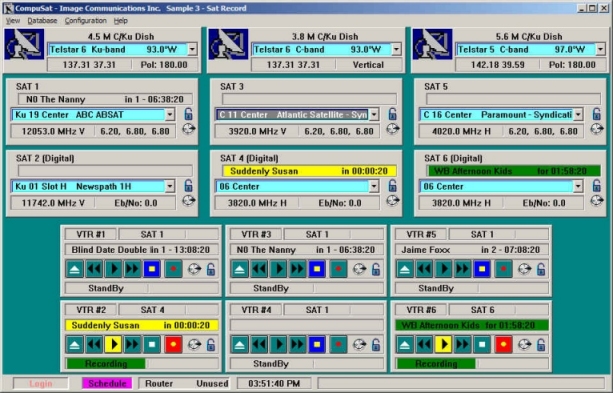Click the 5.6 M C/Ku Dish satellite icon
Screen dimensions: 613x393
tap(432, 44)
